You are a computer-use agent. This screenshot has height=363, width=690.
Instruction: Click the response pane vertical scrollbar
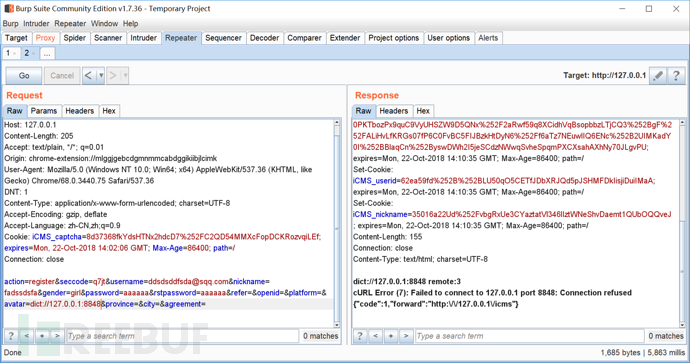tap(683, 224)
